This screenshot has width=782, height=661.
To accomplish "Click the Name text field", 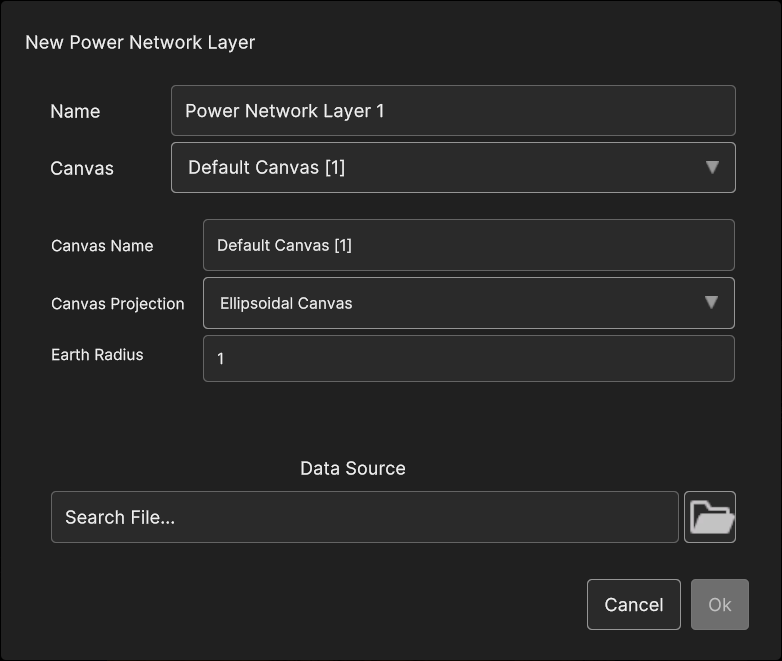I will (453, 111).
